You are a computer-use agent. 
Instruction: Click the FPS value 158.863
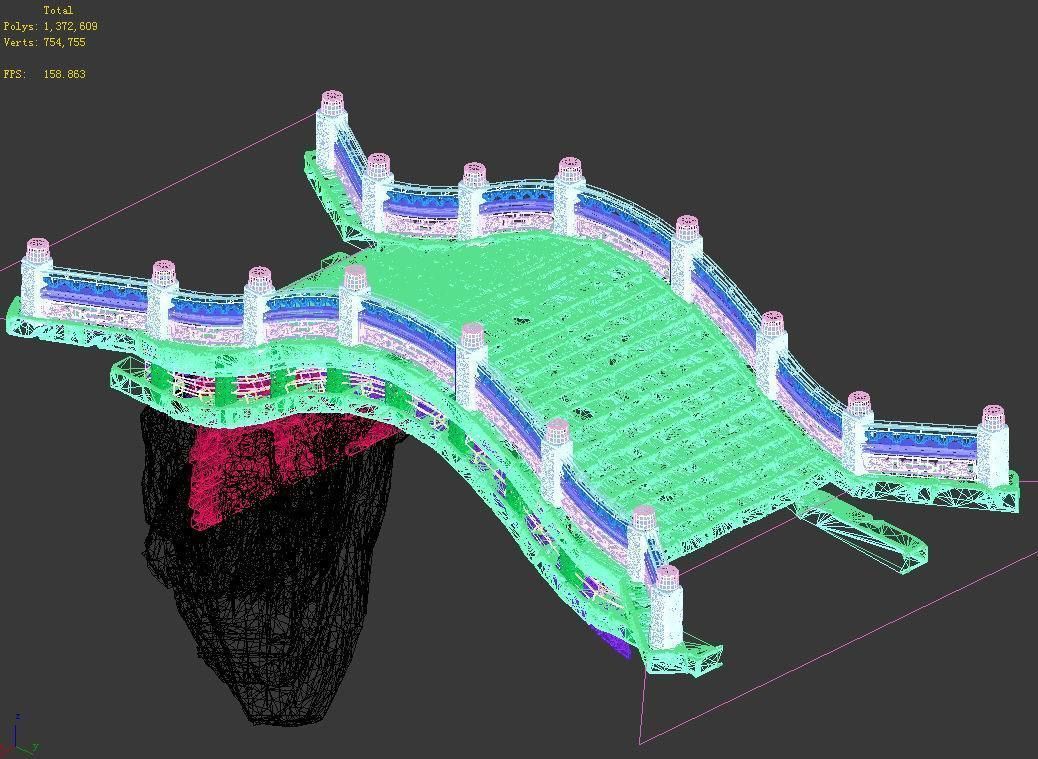click(x=64, y=74)
